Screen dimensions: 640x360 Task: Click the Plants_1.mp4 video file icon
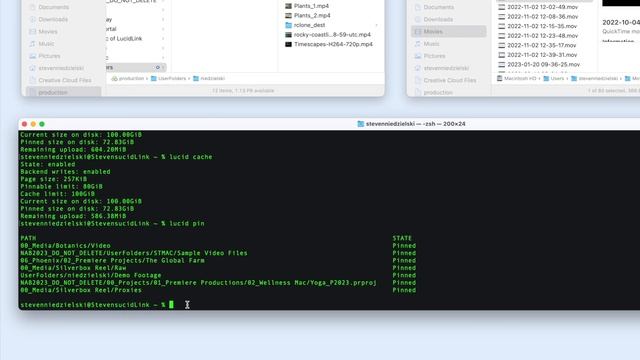click(x=288, y=6)
